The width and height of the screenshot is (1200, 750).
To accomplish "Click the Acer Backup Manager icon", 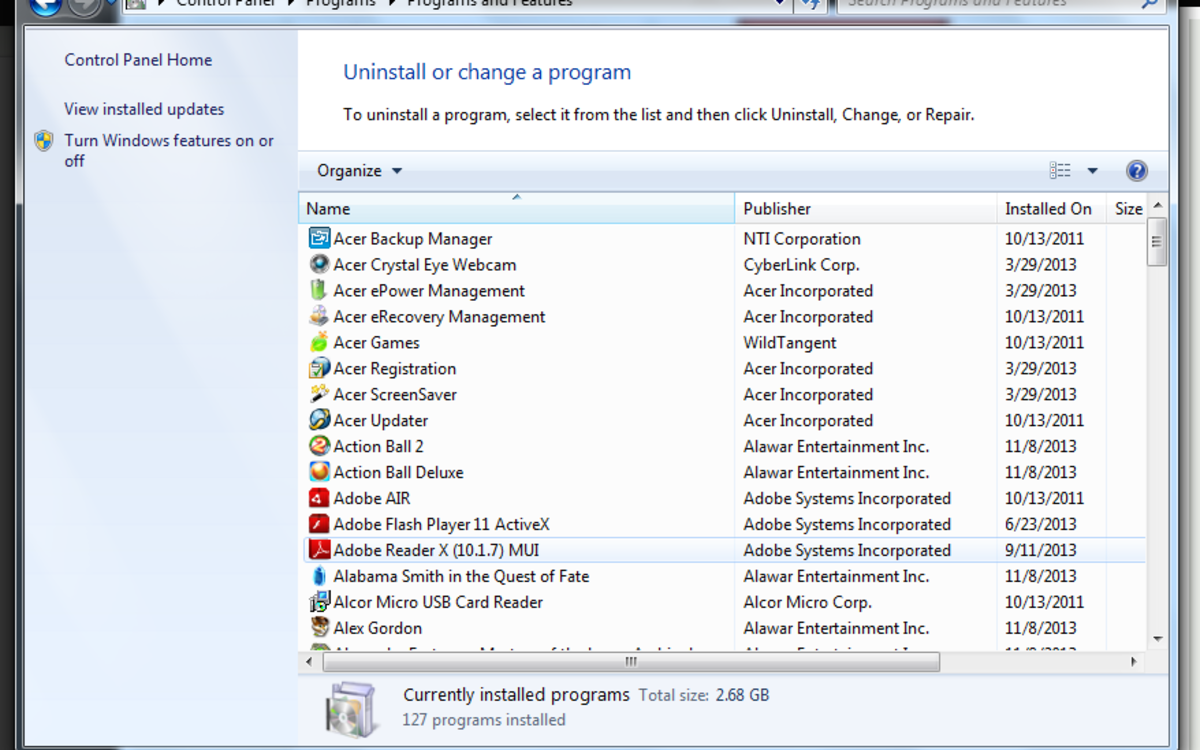I will point(319,239).
